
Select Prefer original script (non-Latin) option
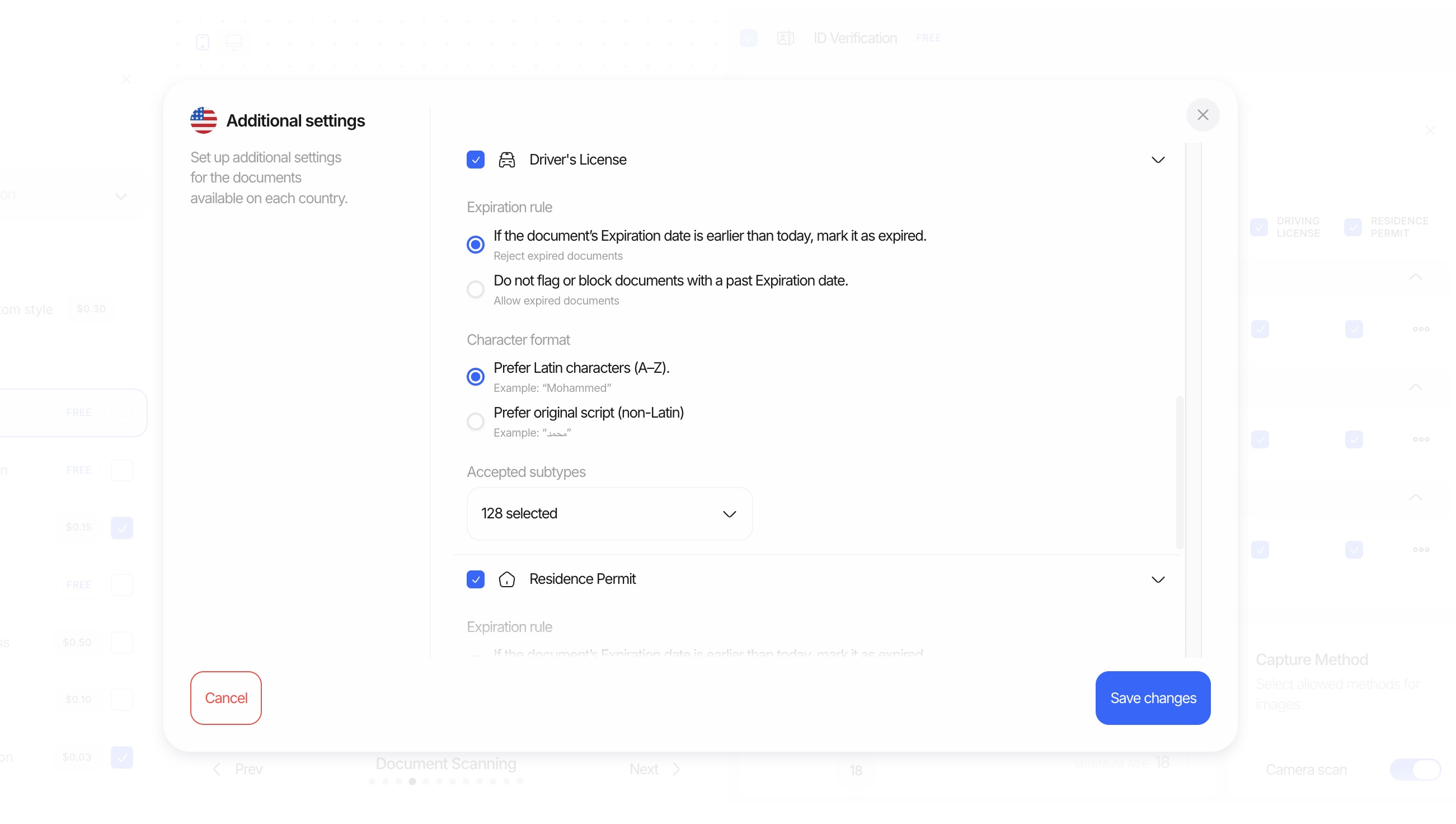click(475, 422)
